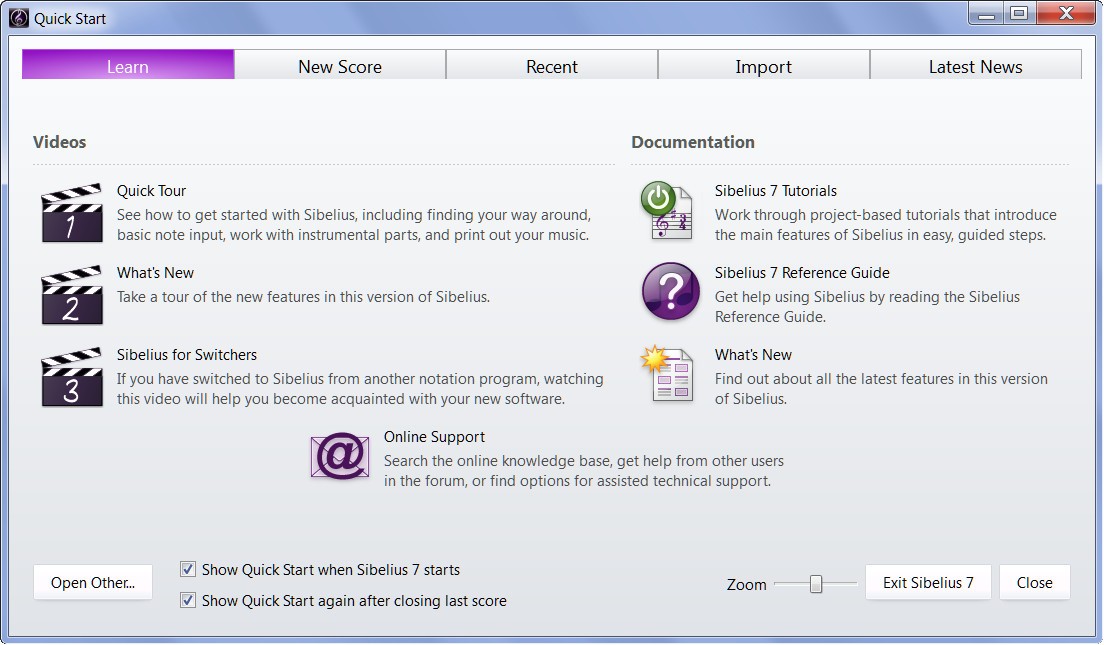The width and height of the screenshot is (1104, 645).
Task: Go to the Import tab
Action: tap(764, 65)
